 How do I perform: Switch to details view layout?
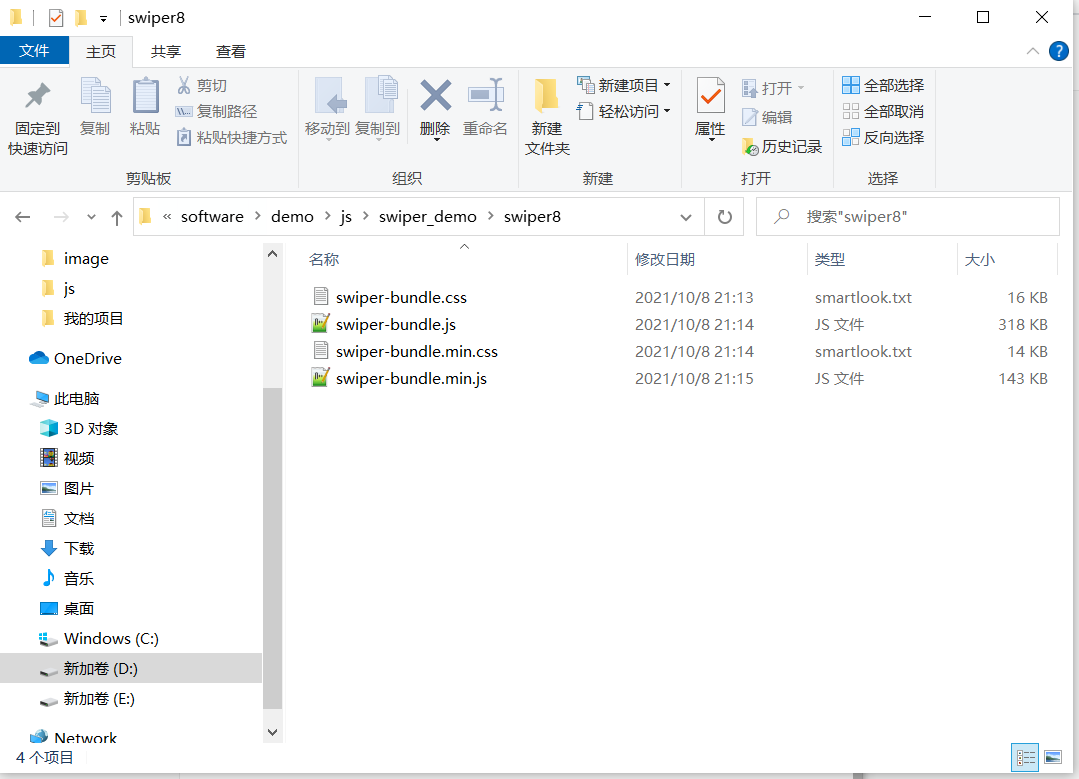pos(1025,758)
